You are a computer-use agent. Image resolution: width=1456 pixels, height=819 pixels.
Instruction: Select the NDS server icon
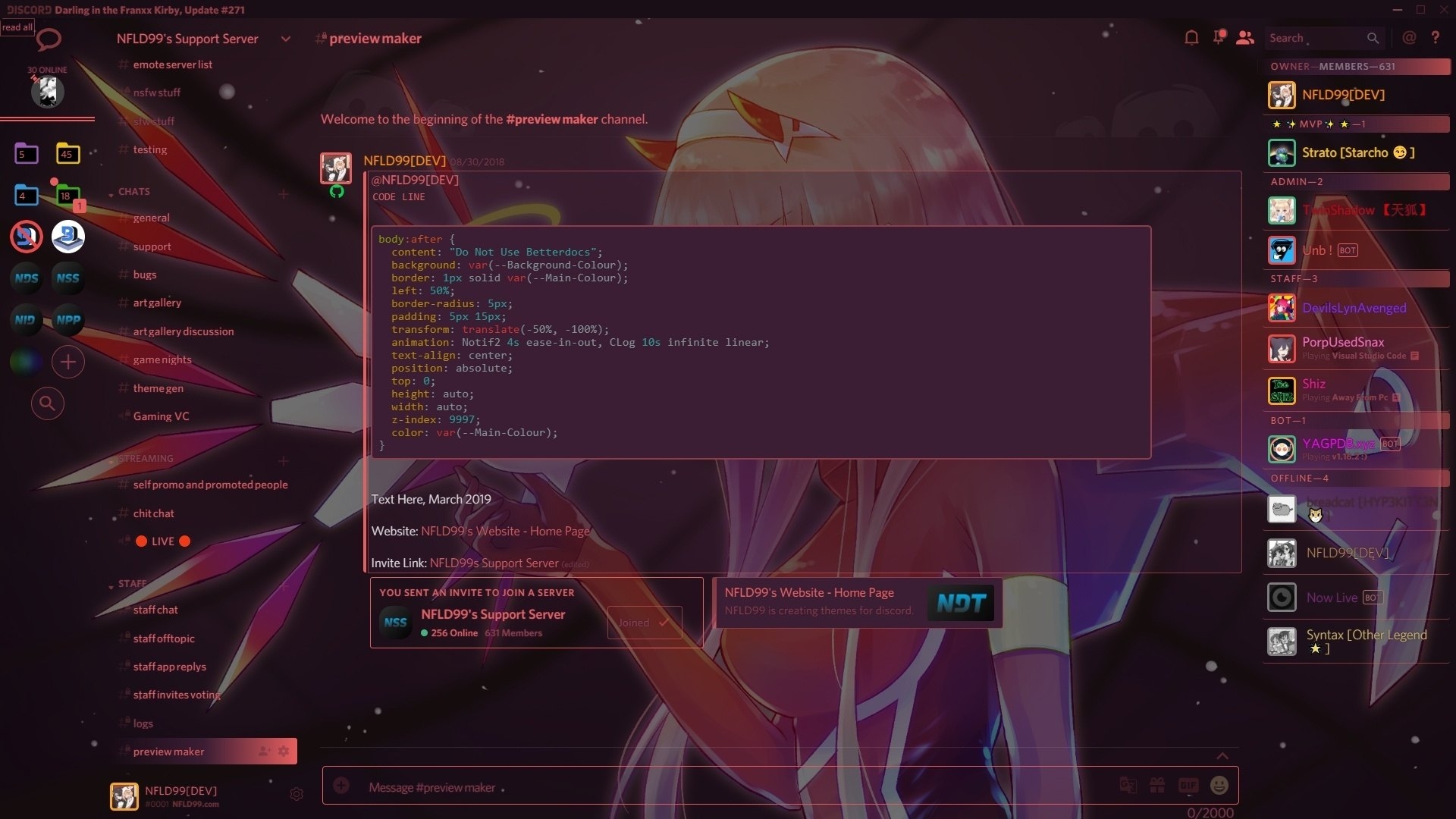[x=26, y=278]
